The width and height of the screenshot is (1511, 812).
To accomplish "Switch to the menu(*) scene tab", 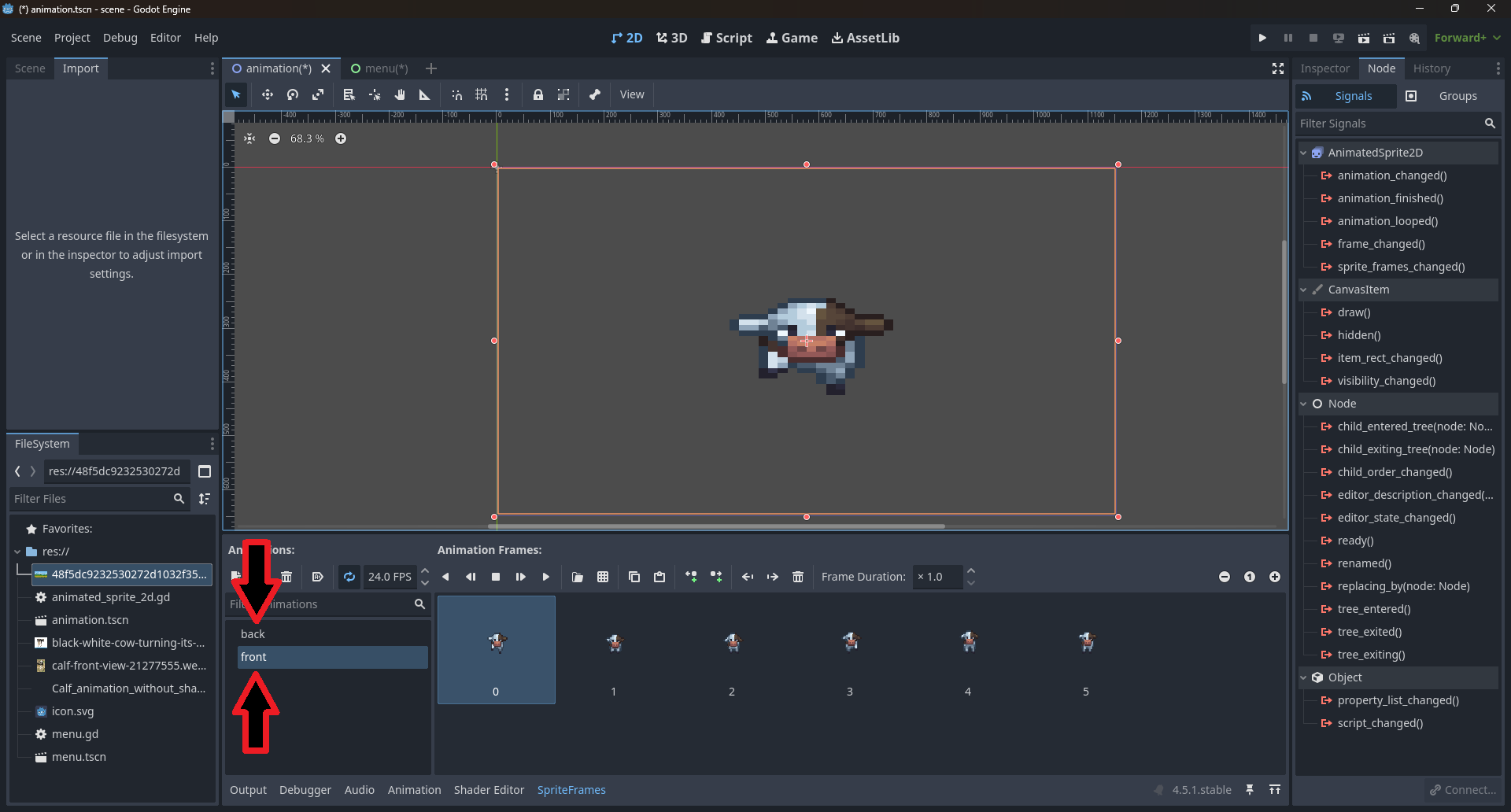I will tap(386, 68).
